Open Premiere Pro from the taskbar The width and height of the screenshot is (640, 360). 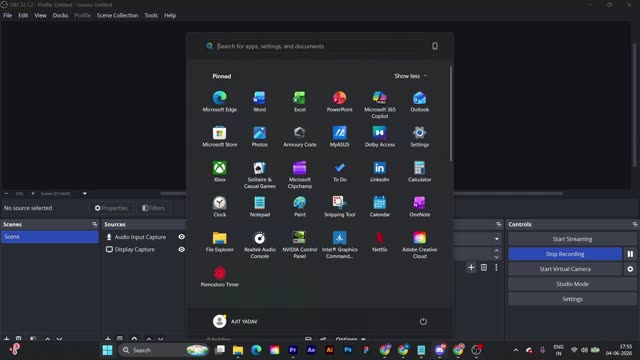(293, 350)
